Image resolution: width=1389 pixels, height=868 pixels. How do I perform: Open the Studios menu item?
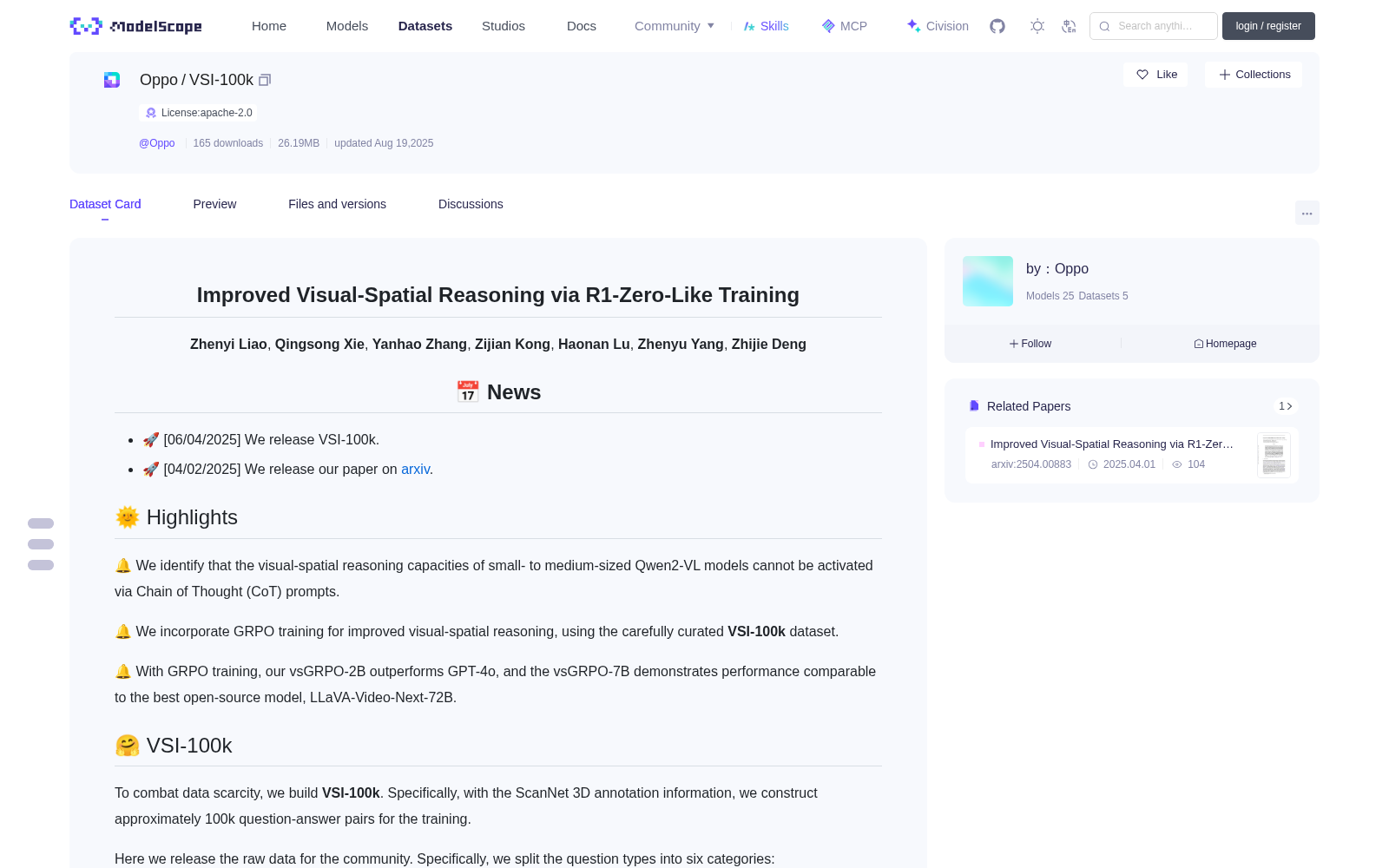(504, 26)
